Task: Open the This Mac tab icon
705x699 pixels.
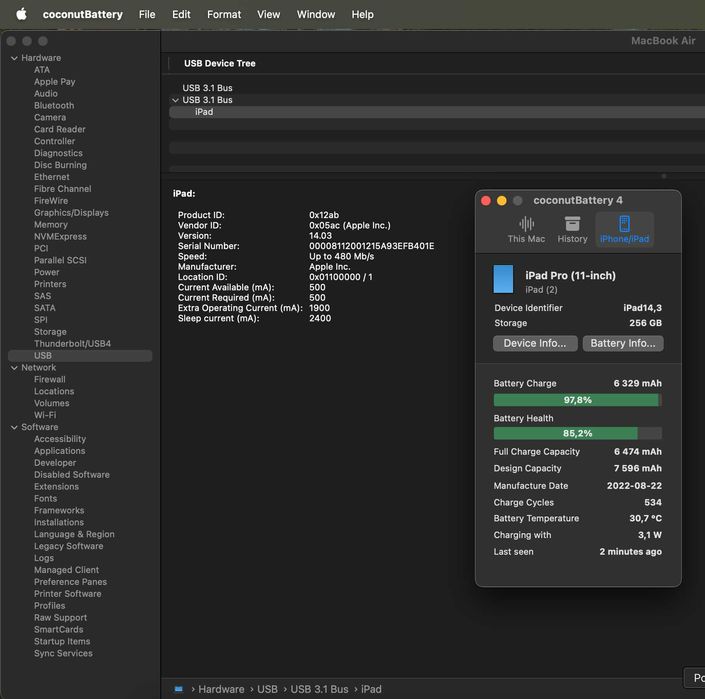Action: pyautogui.click(x=526, y=225)
